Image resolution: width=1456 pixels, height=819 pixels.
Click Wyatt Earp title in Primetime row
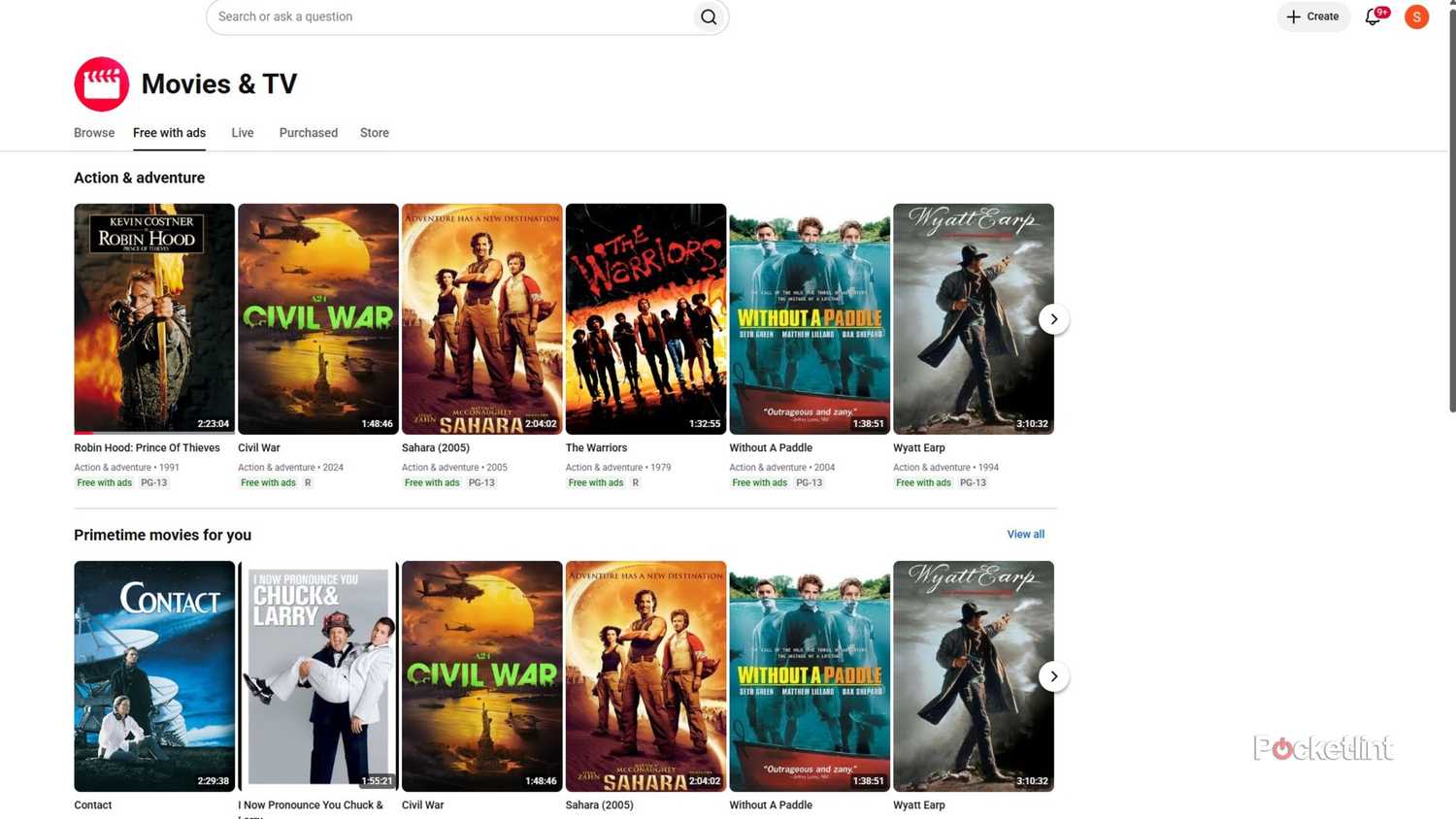click(919, 805)
